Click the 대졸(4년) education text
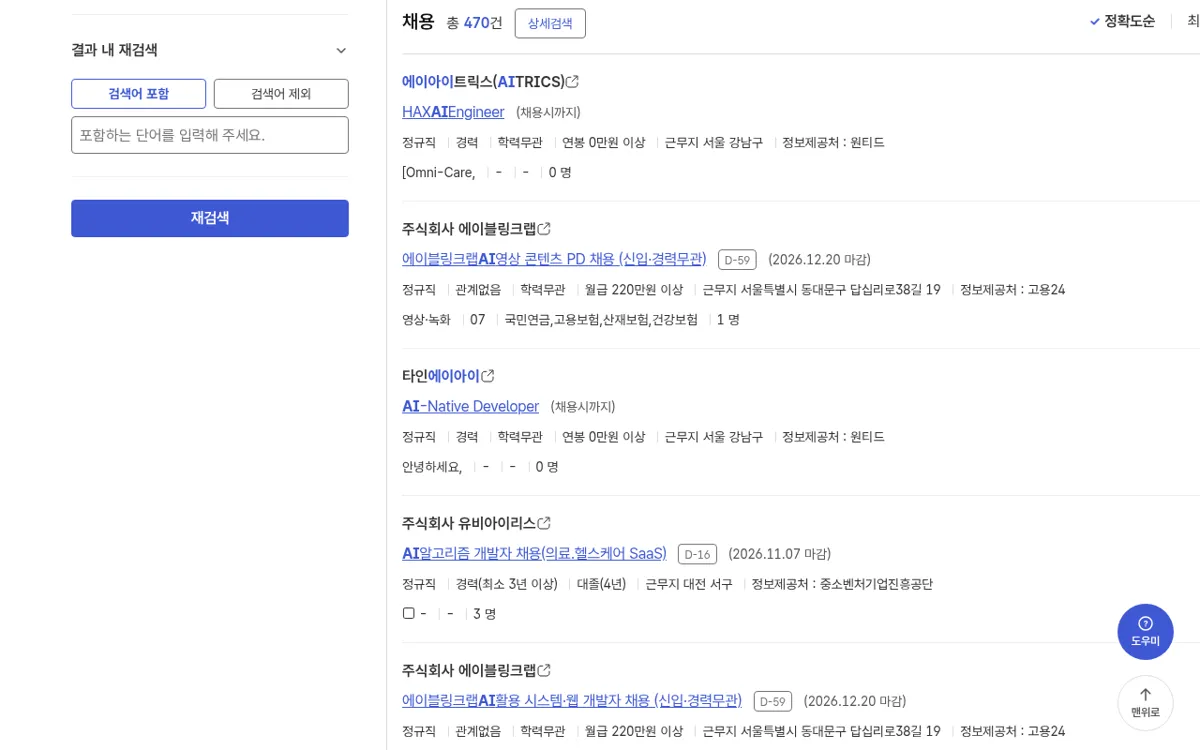 [602, 584]
